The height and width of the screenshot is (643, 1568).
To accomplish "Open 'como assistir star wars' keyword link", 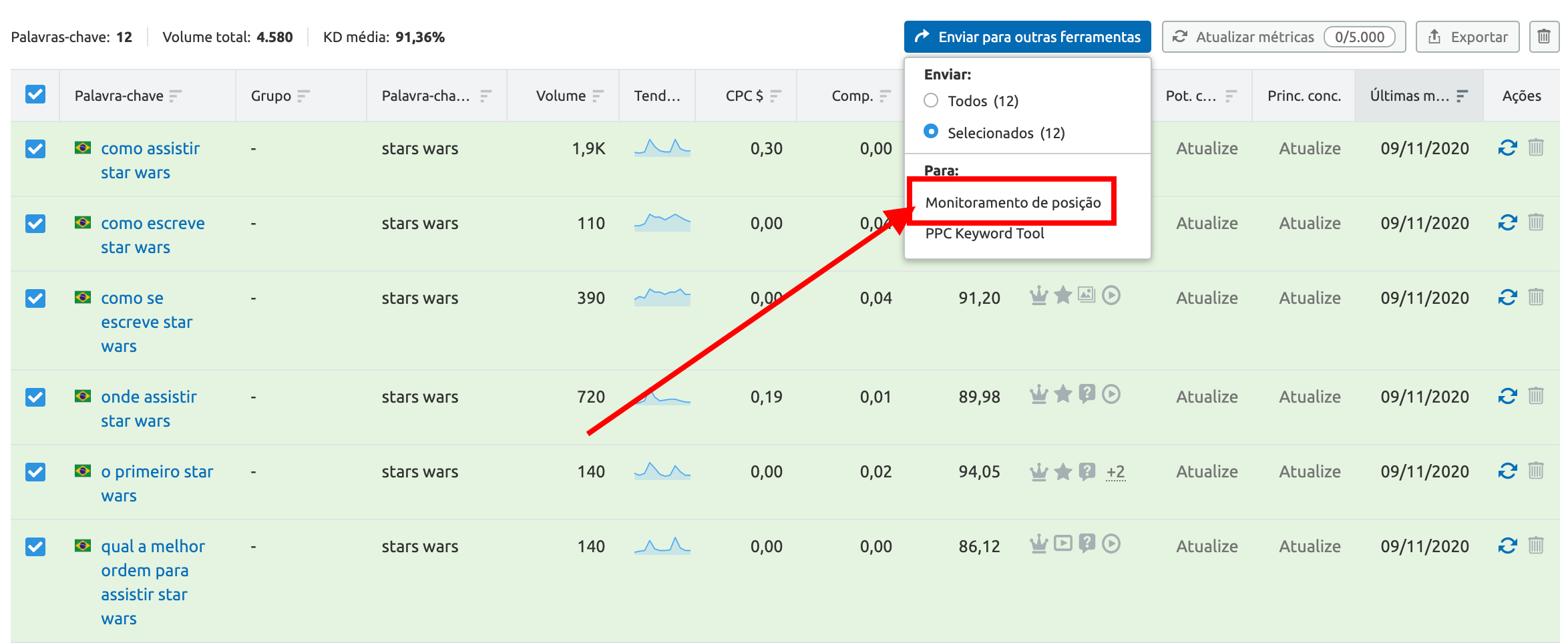I will (x=150, y=160).
